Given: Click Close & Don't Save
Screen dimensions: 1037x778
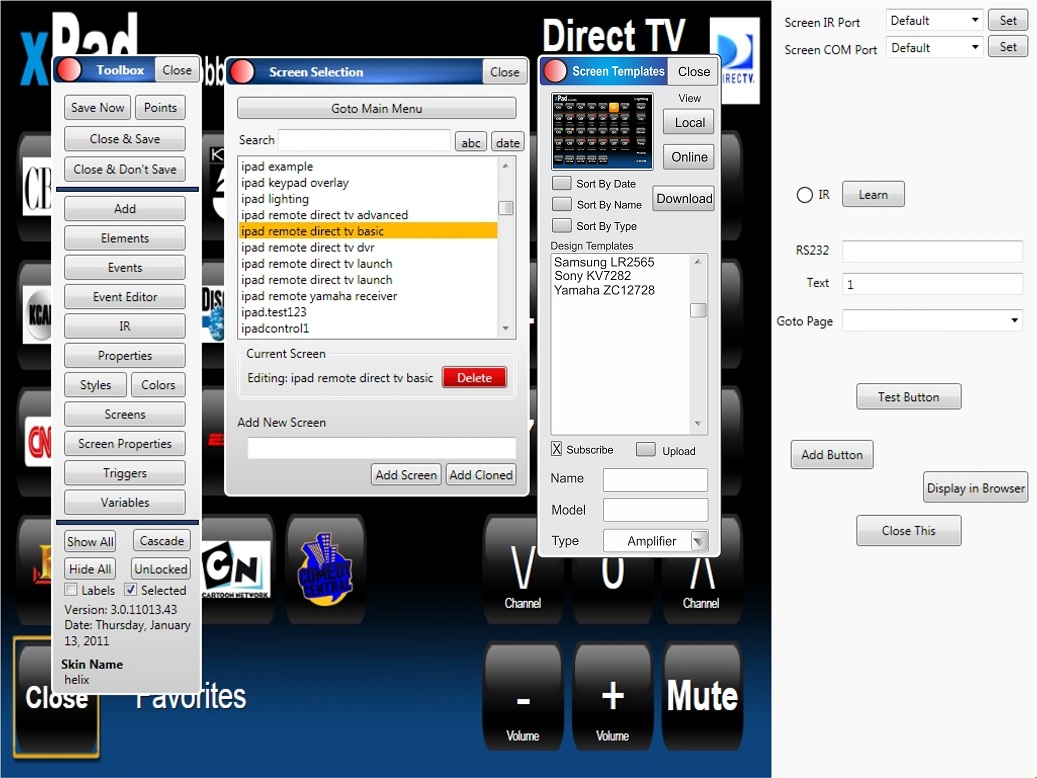Looking at the screenshot, I should tap(125, 169).
